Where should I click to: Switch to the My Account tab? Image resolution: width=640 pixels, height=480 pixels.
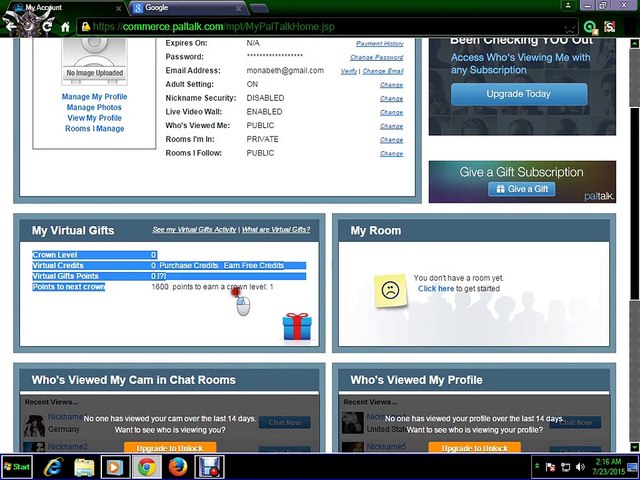pyautogui.click(x=67, y=8)
